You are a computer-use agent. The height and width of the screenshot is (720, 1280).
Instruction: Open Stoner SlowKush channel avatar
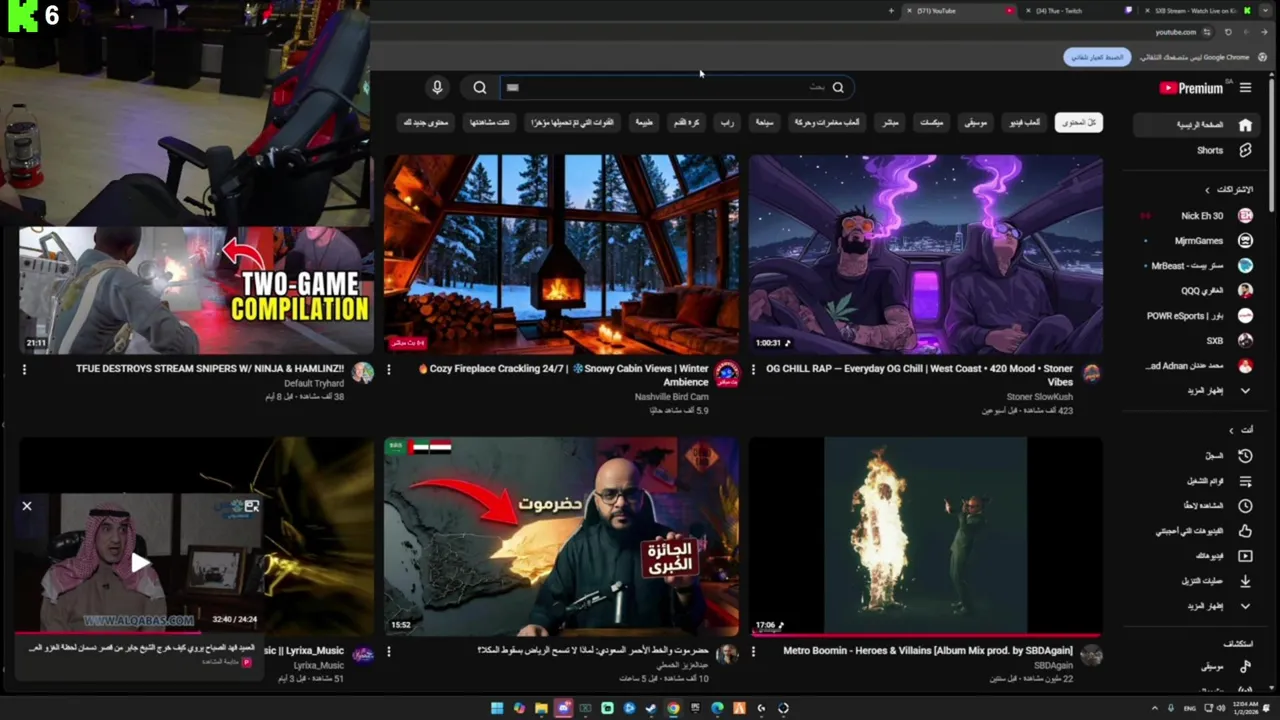click(1091, 374)
